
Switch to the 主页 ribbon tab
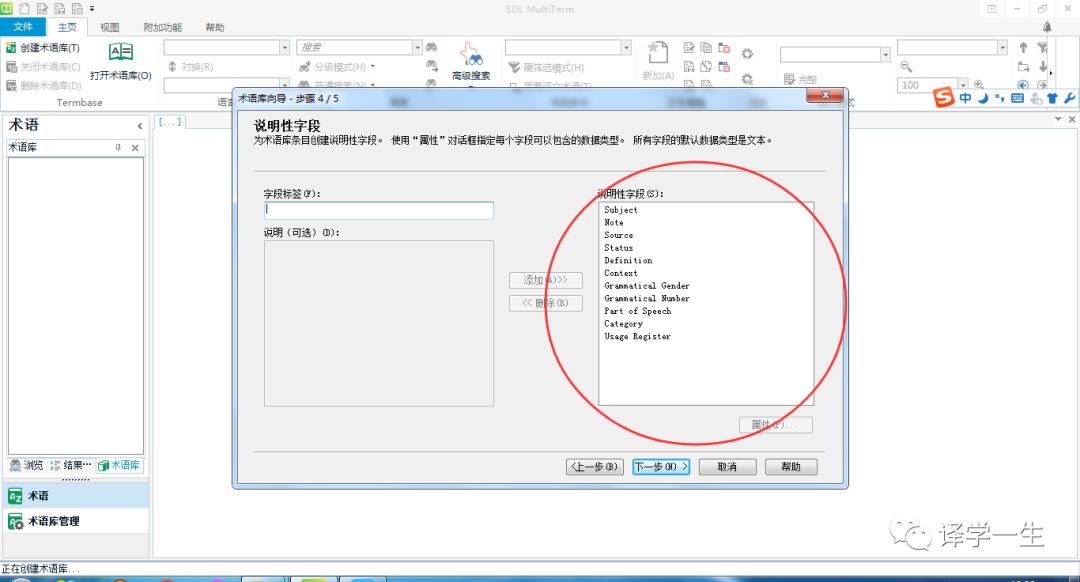click(68, 28)
